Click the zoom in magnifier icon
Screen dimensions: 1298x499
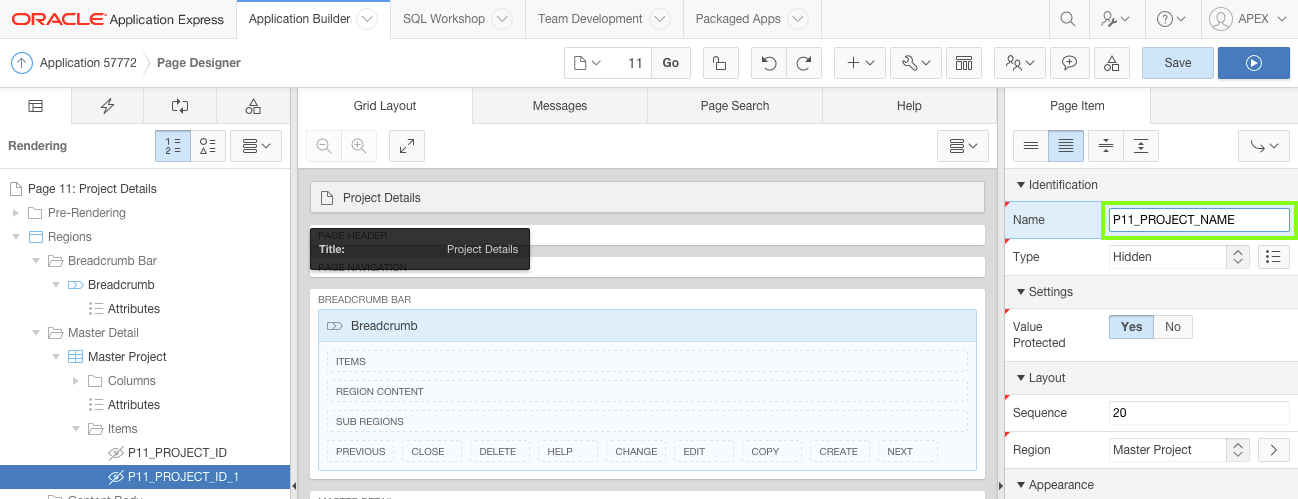358,146
